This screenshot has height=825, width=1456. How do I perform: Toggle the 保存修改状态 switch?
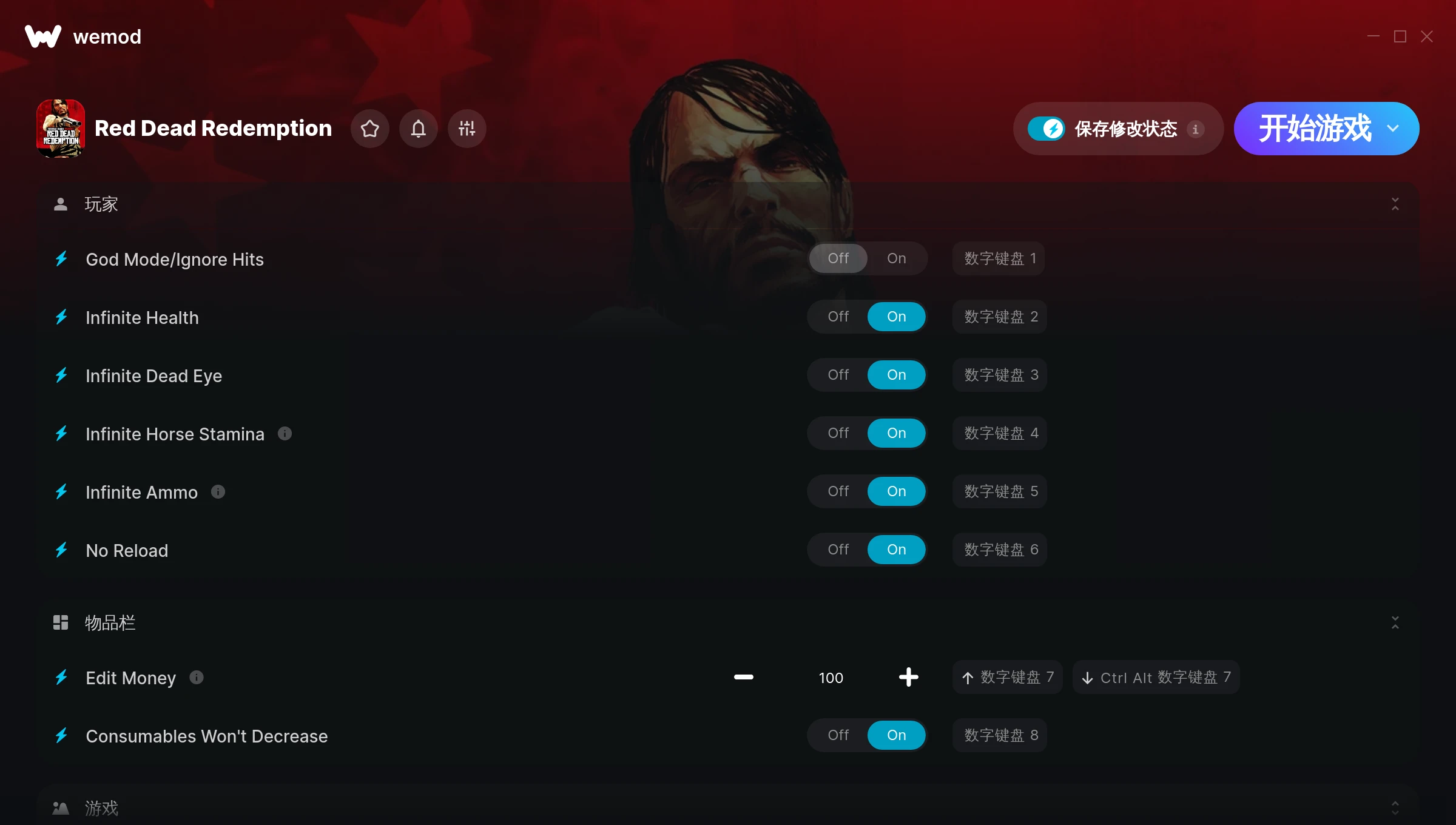point(1046,129)
